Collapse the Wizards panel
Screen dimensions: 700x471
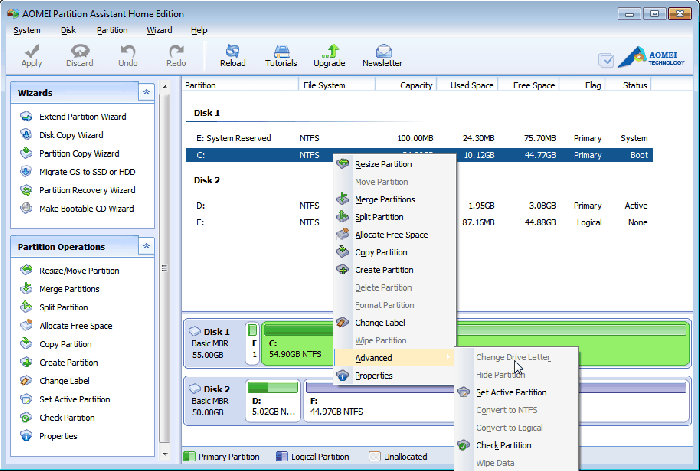pyautogui.click(x=146, y=93)
